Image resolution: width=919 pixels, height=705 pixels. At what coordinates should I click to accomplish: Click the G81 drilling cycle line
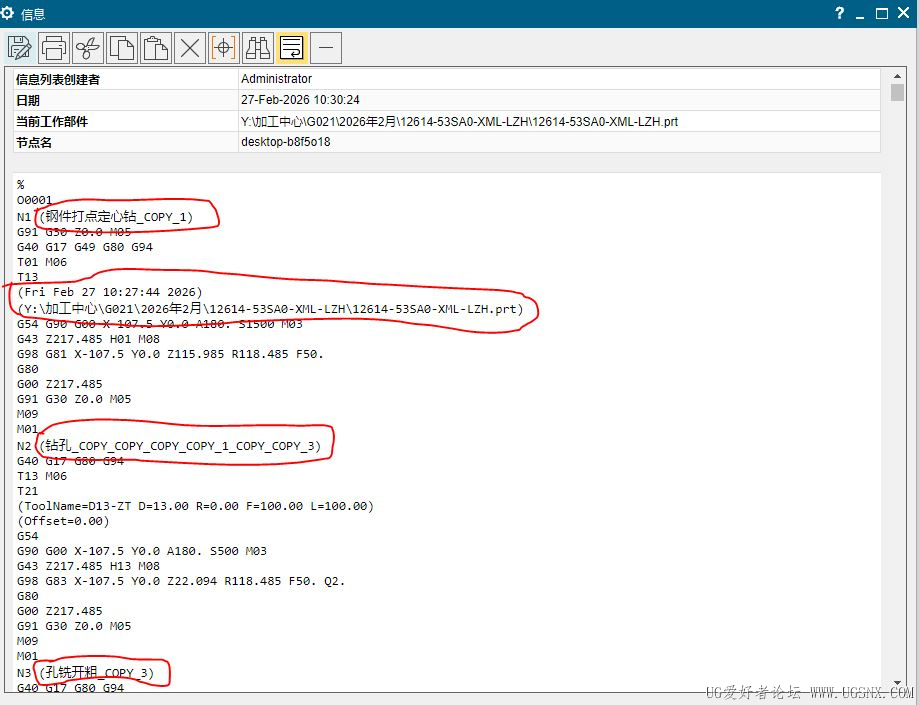pyautogui.click(x=171, y=354)
